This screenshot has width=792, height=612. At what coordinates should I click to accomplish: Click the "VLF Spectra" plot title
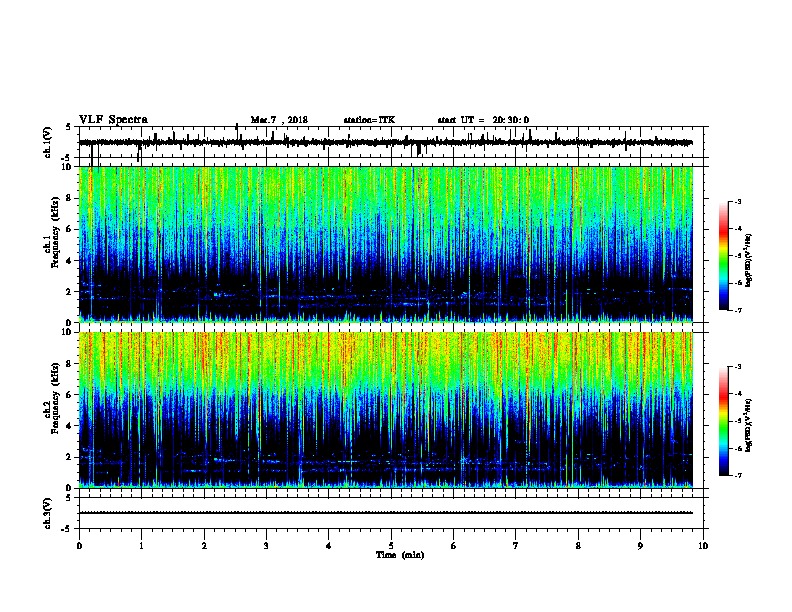(113, 120)
